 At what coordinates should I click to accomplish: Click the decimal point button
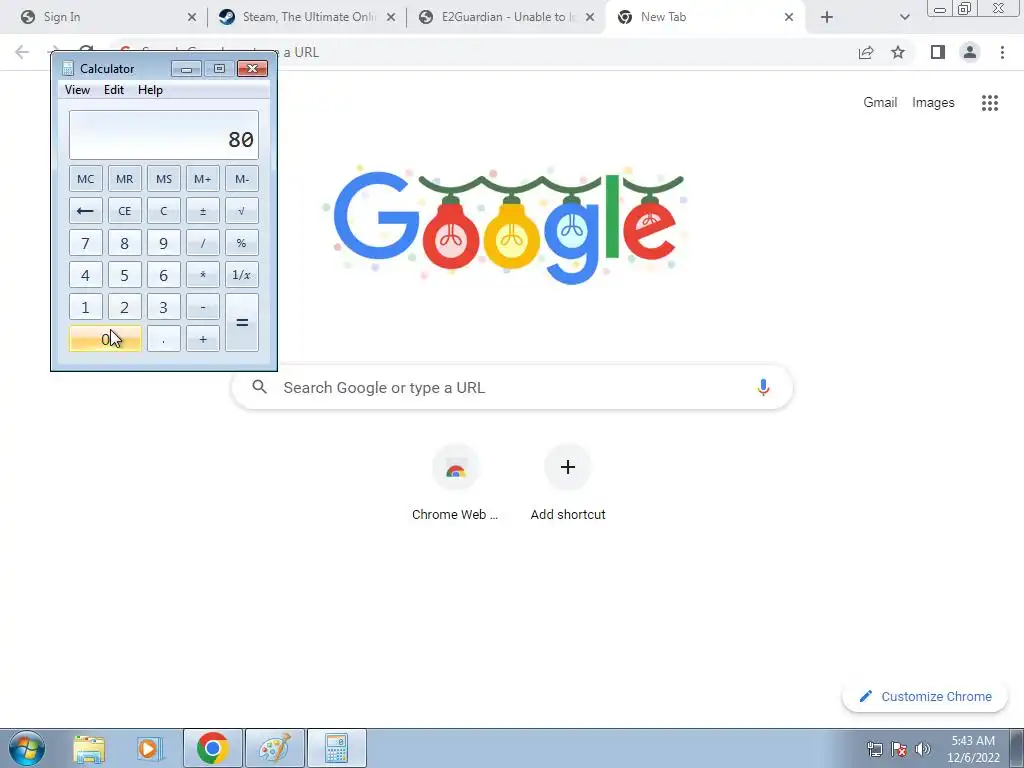(x=164, y=339)
